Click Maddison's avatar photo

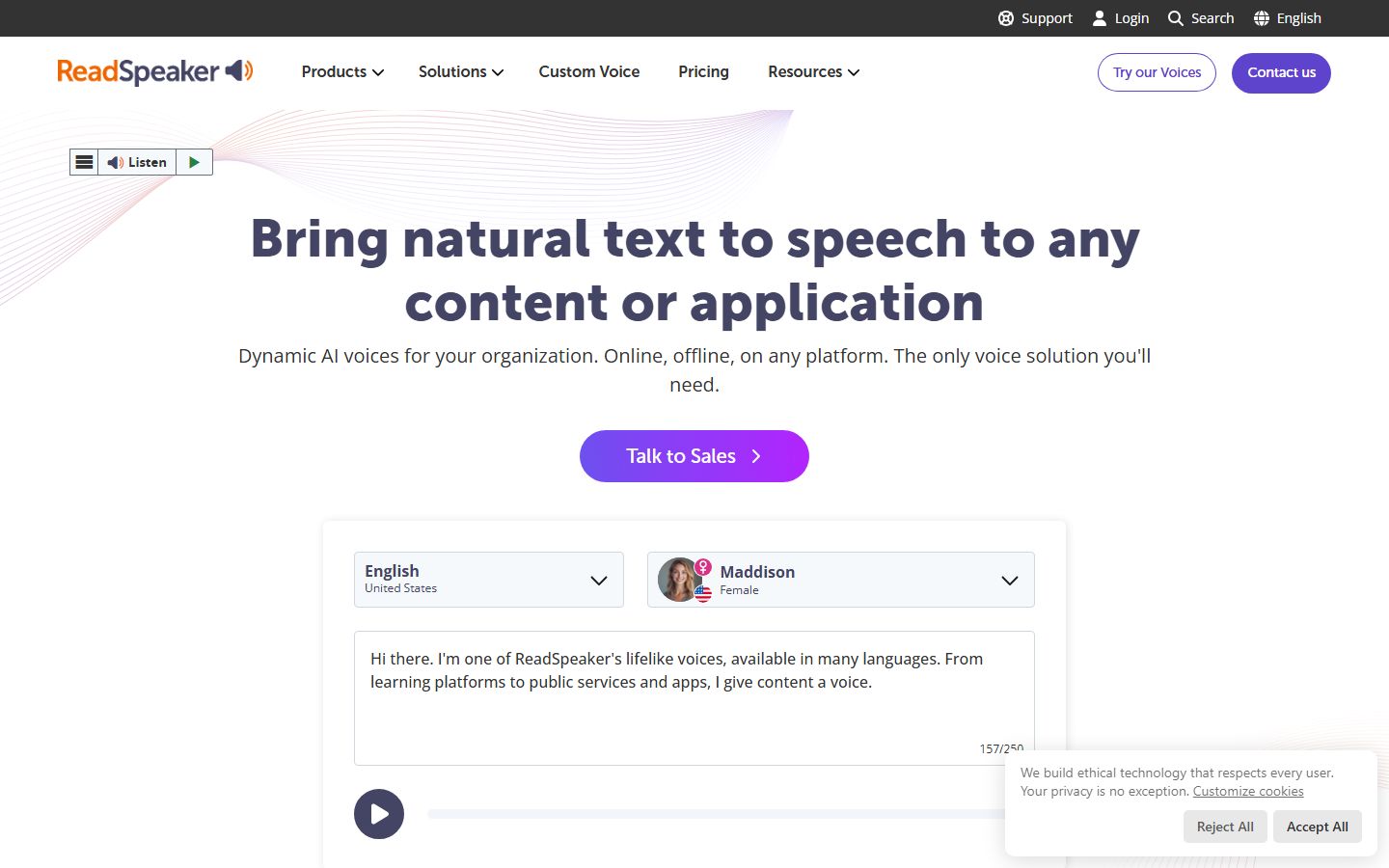(x=680, y=580)
